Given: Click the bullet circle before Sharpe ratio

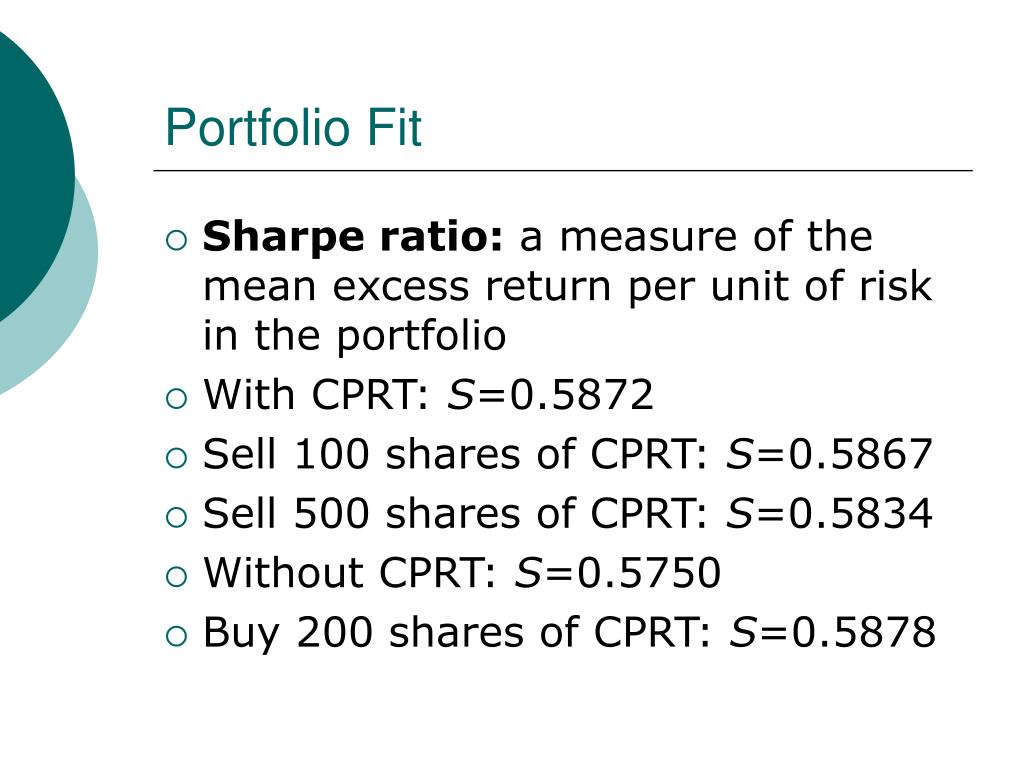Looking at the screenshot, I should pos(176,240).
